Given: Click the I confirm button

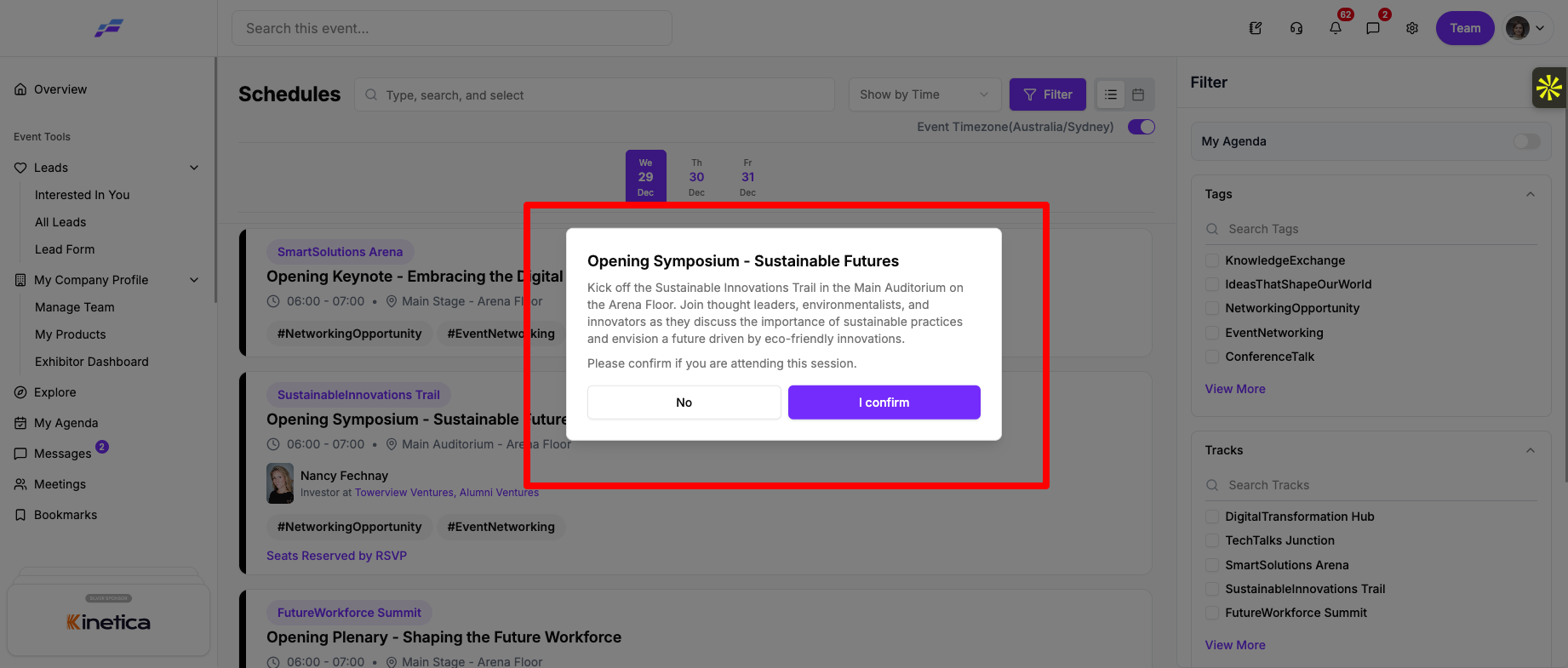Looking at the screenshot, I should [884, 403].
